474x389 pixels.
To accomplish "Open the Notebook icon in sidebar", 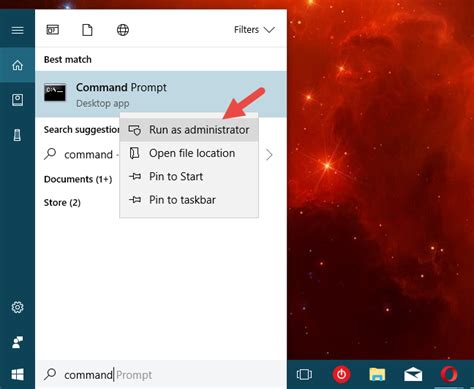I will click(17, 100).
